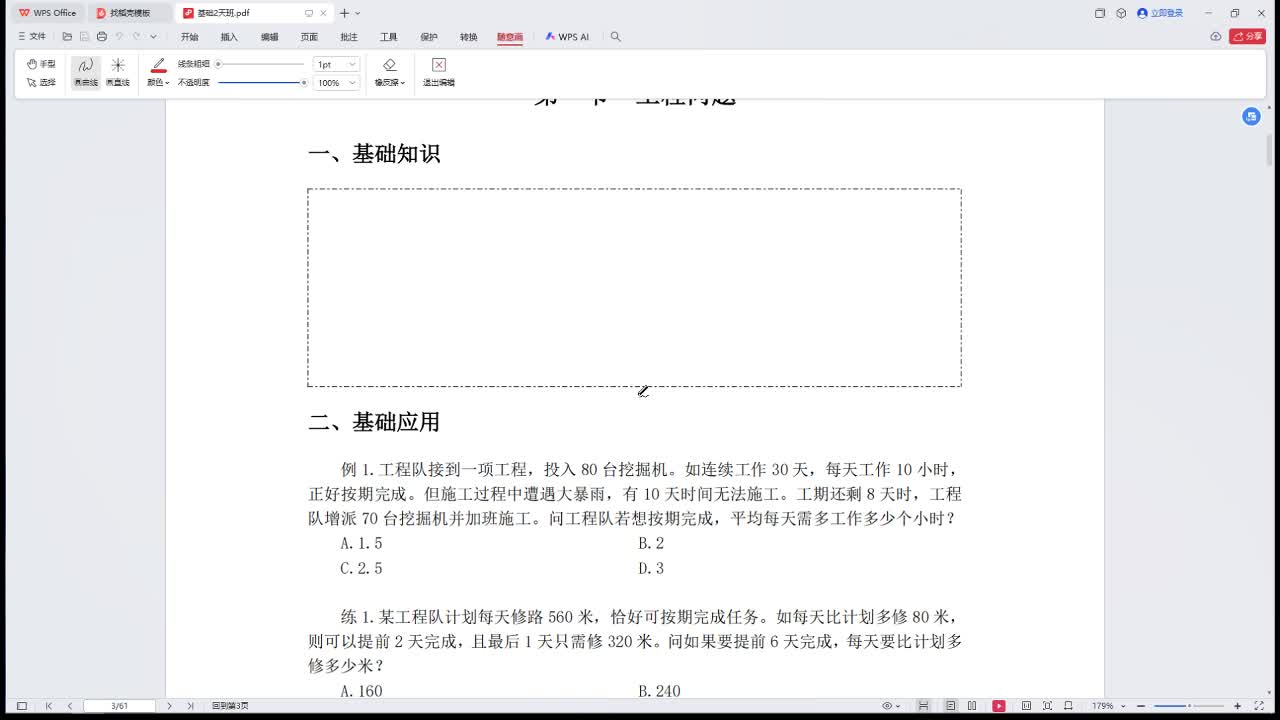Adjust the line thickness (线条粗细) slider
The width and height of the screenshot is (1280, 720).
click(260, 64)
